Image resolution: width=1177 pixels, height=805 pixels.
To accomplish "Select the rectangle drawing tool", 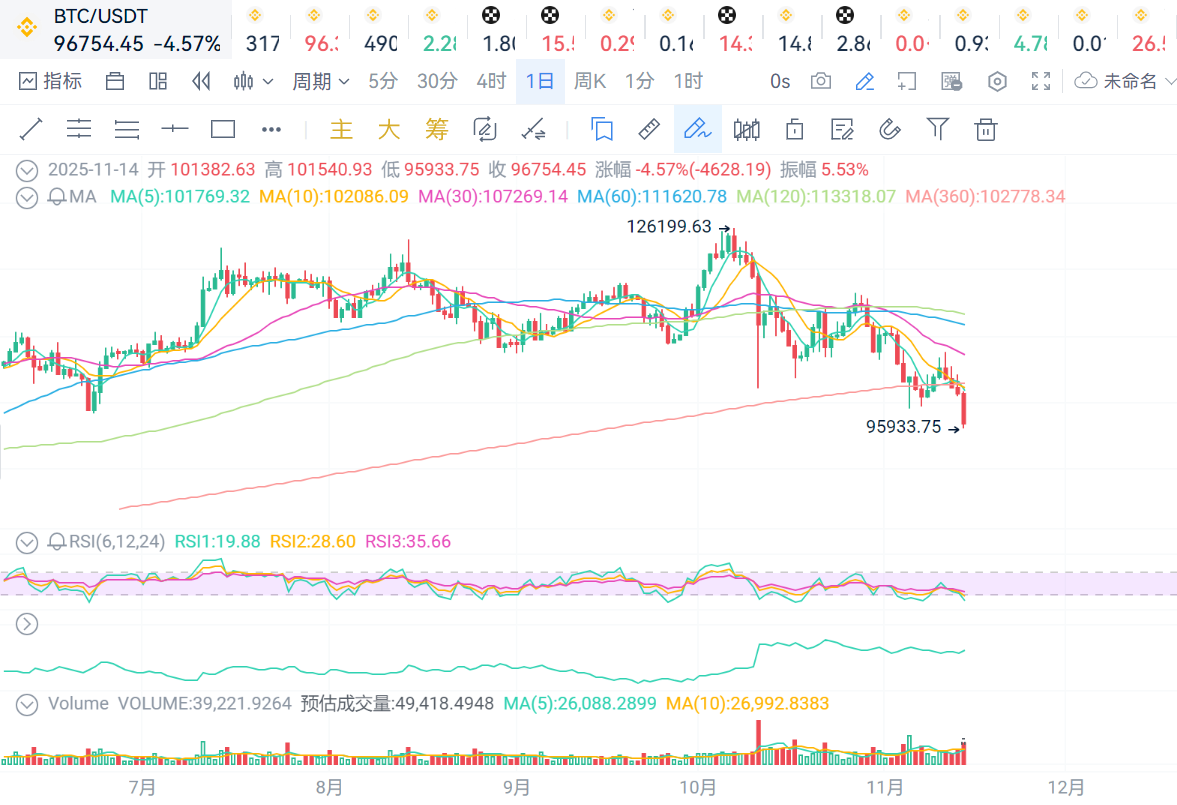I will pos(223,129).
